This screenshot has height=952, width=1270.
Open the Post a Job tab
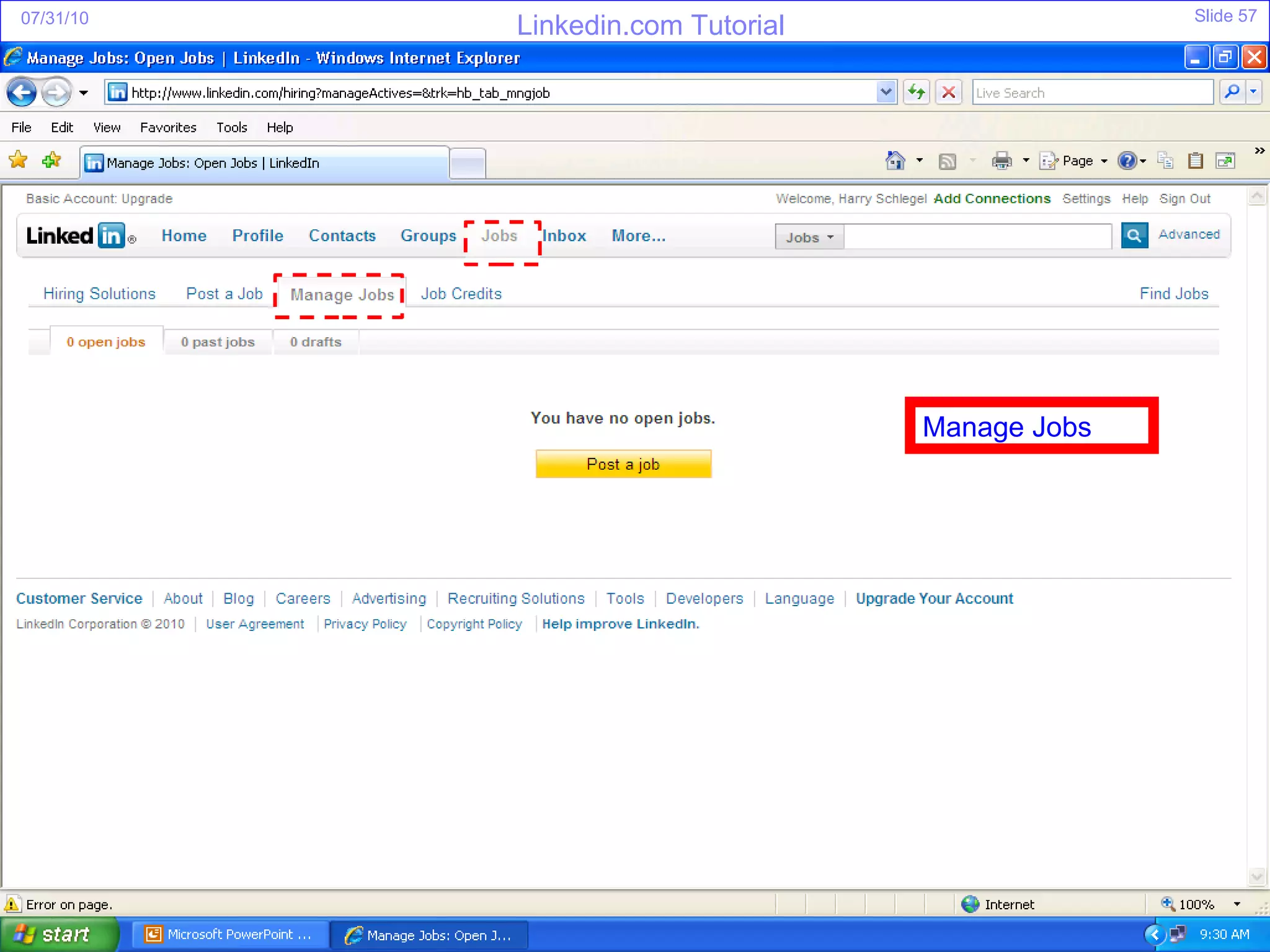pos(224,294)
